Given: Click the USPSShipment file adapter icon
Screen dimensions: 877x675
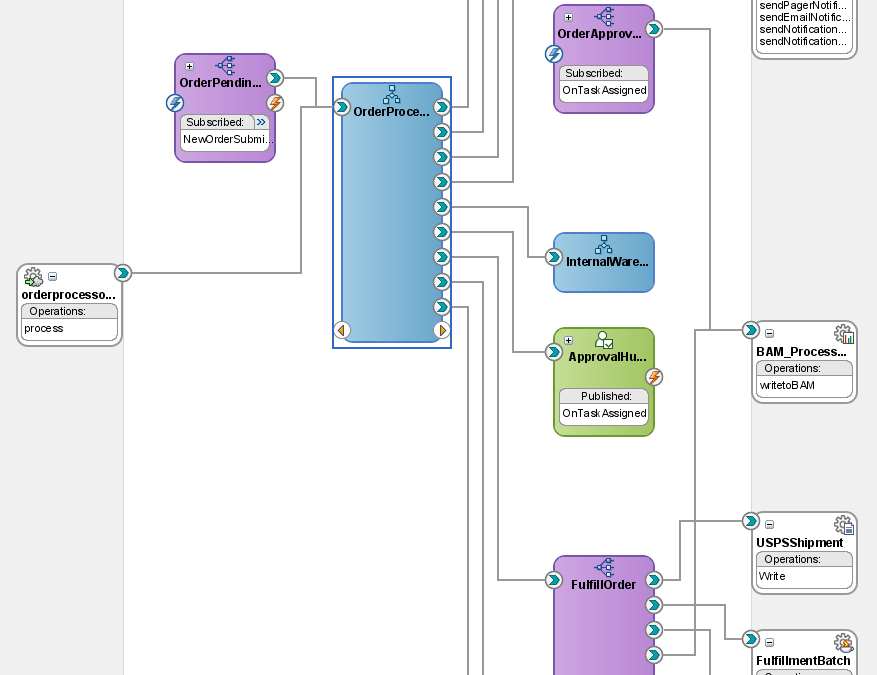Looking at the screenshot, I should tap(844, 525).
